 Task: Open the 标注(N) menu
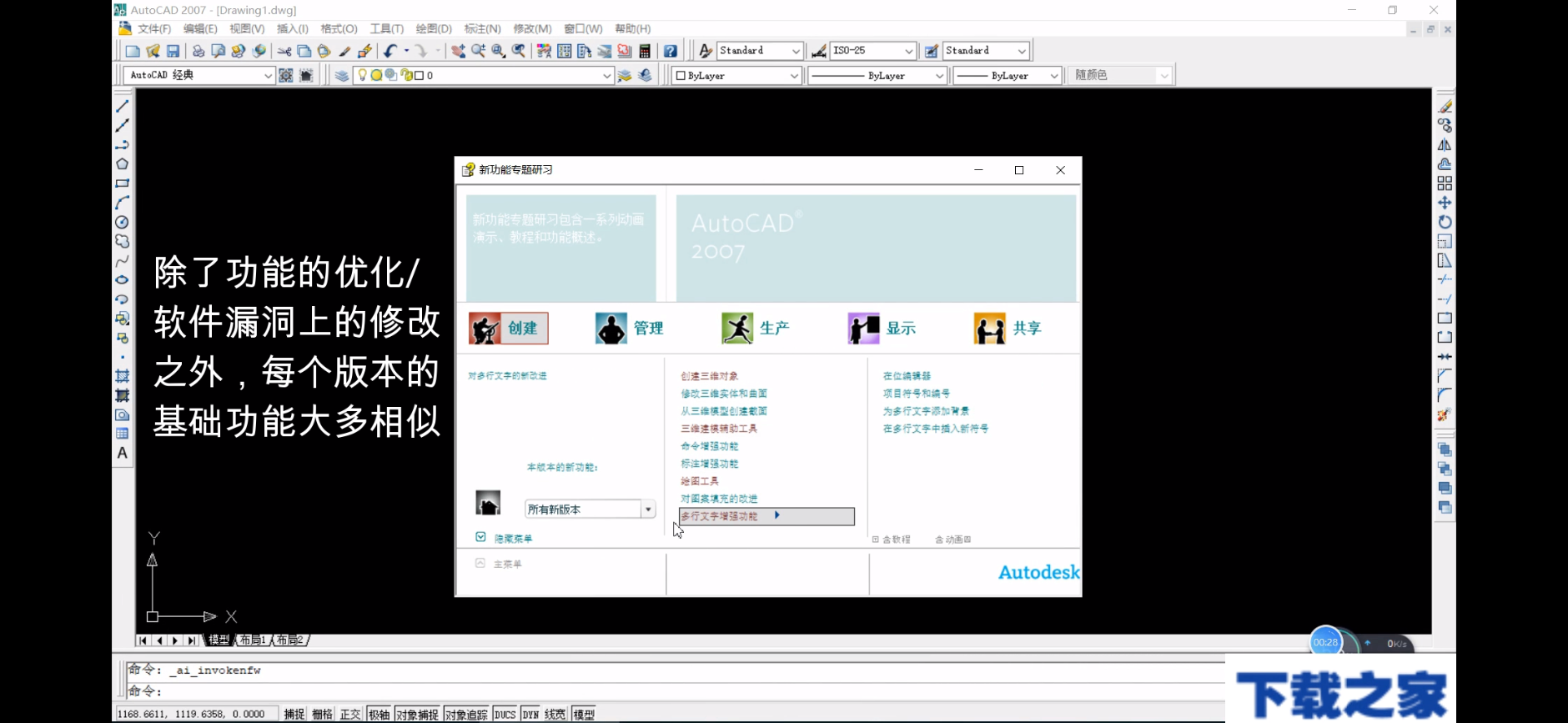pos(482,28)
